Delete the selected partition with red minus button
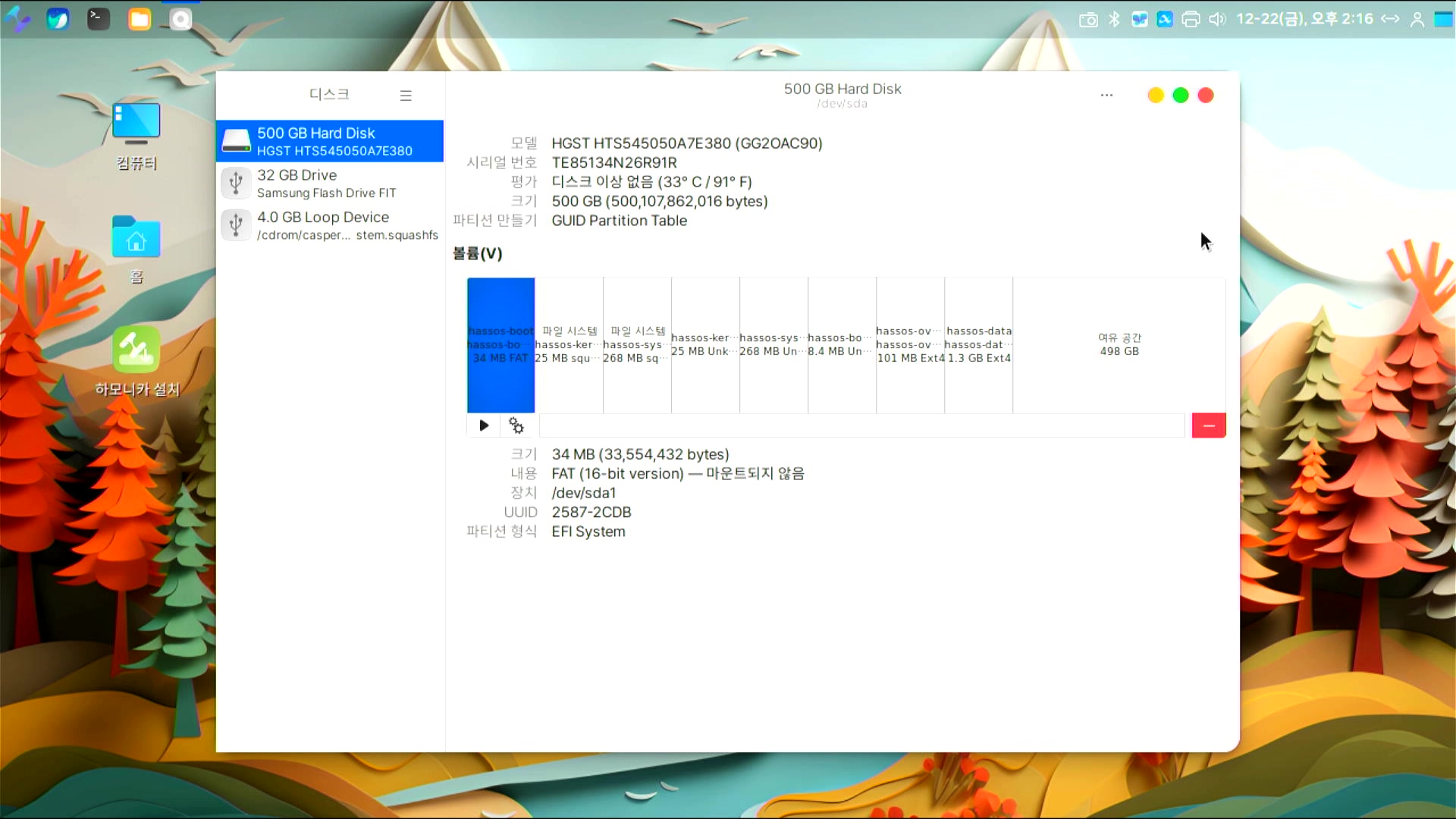 pyautogui.click(x=1209, y=425)
